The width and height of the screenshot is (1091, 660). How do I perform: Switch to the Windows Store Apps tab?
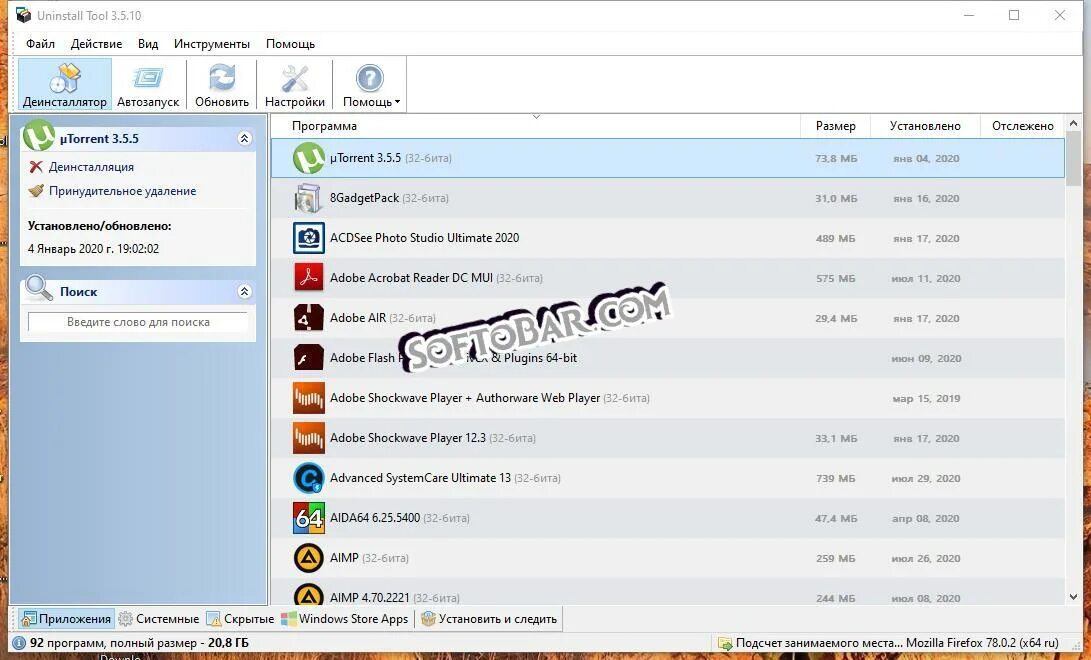[x=345, y=619]
